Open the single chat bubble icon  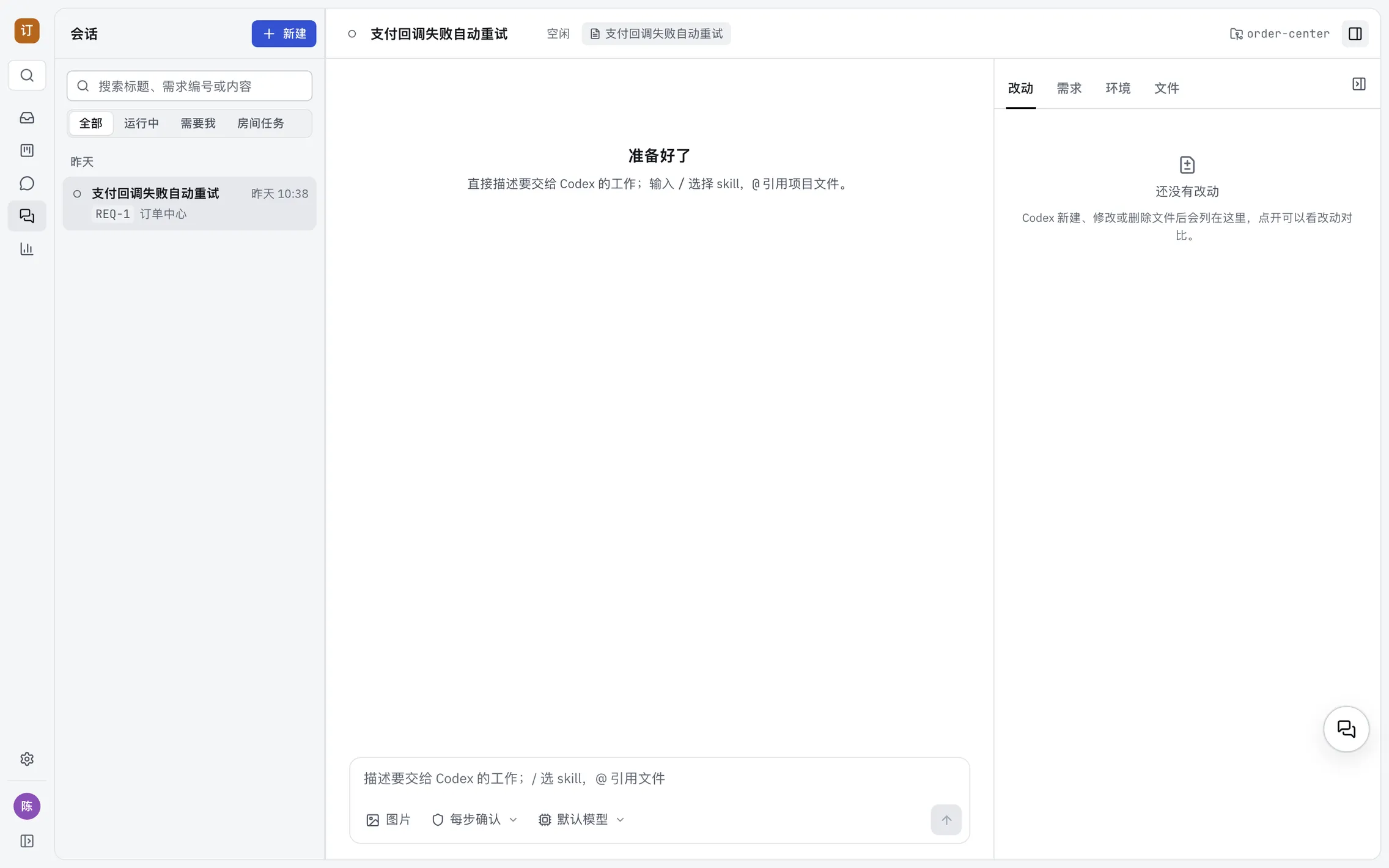click(27, 183)
